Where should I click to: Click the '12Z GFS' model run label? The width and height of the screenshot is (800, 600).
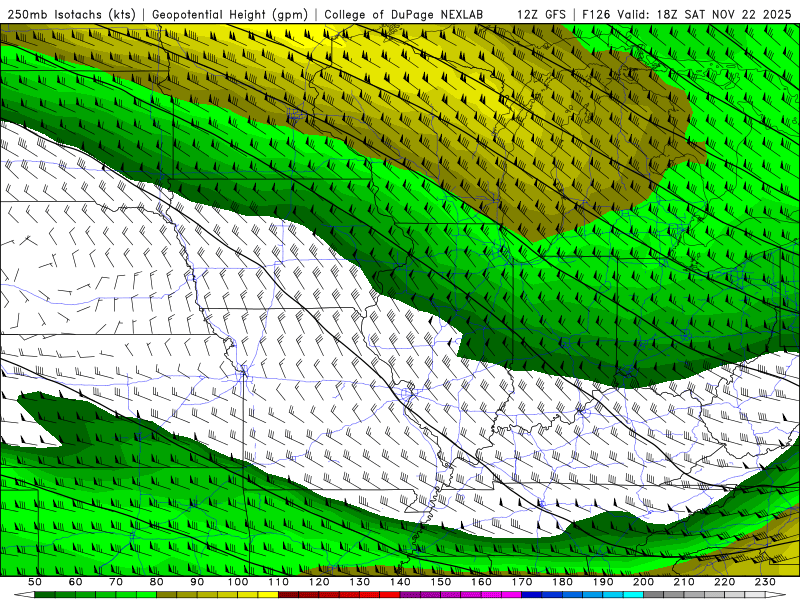pos(541,14)
